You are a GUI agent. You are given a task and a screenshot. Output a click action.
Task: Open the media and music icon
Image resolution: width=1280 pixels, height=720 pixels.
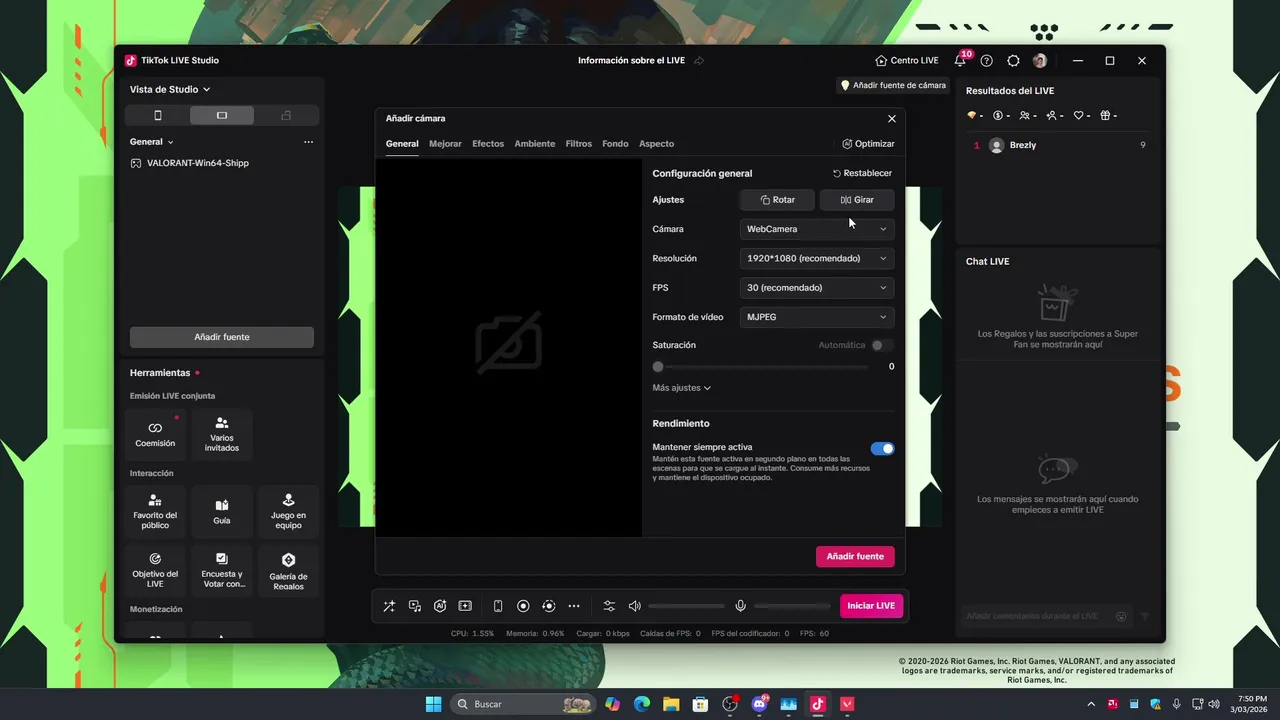coord(415,606)
